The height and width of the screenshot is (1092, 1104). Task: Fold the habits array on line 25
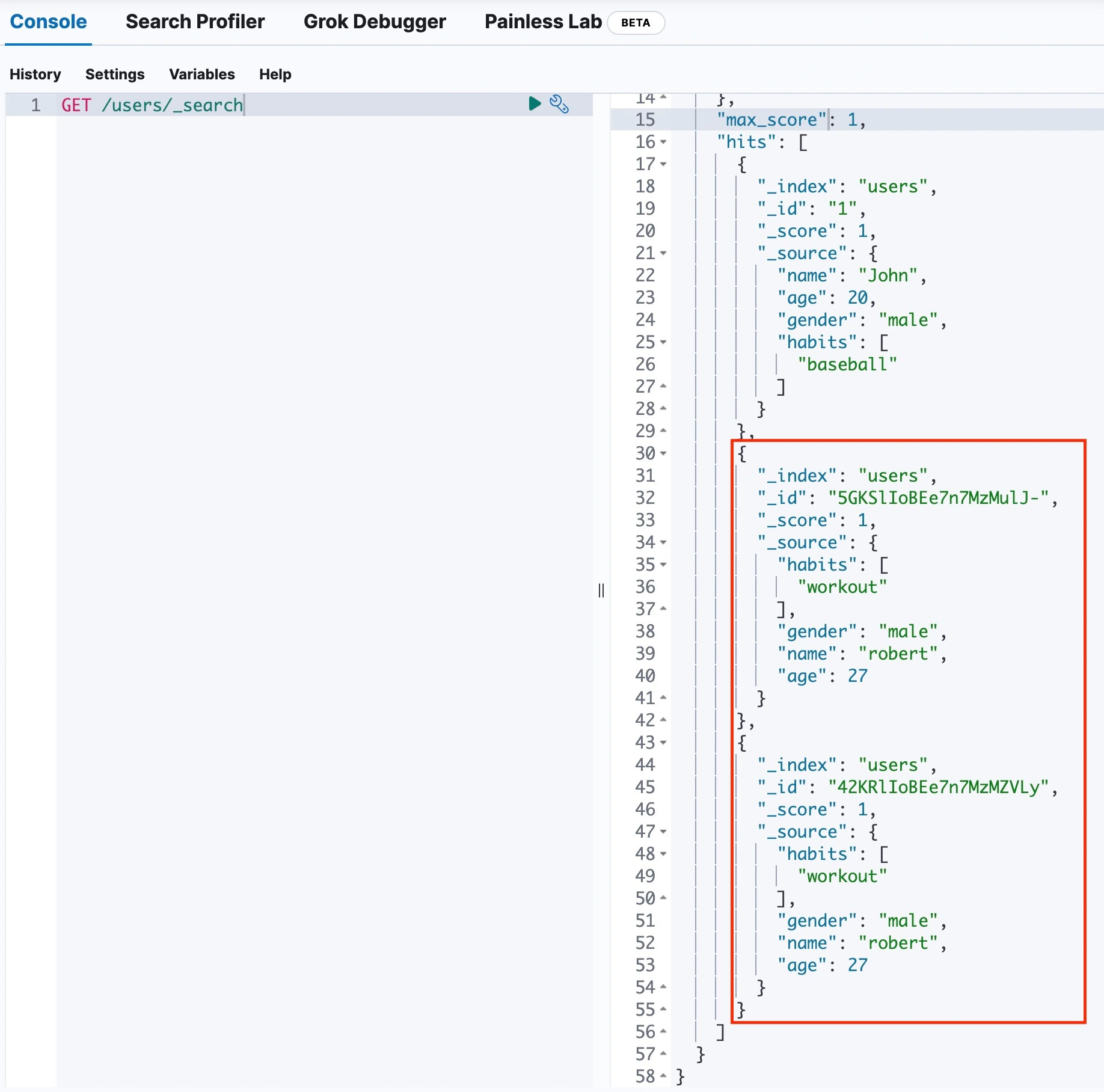pyautogui.click(x=663, y=343)
